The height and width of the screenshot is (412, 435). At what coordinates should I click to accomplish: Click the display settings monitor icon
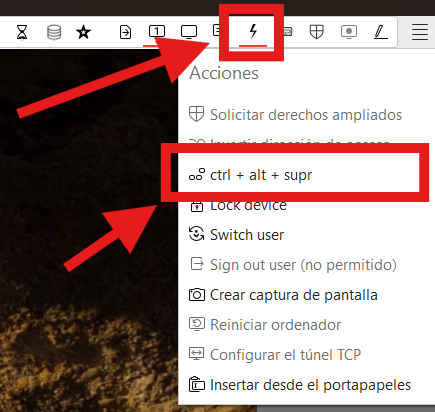click(x=189, y=32)
